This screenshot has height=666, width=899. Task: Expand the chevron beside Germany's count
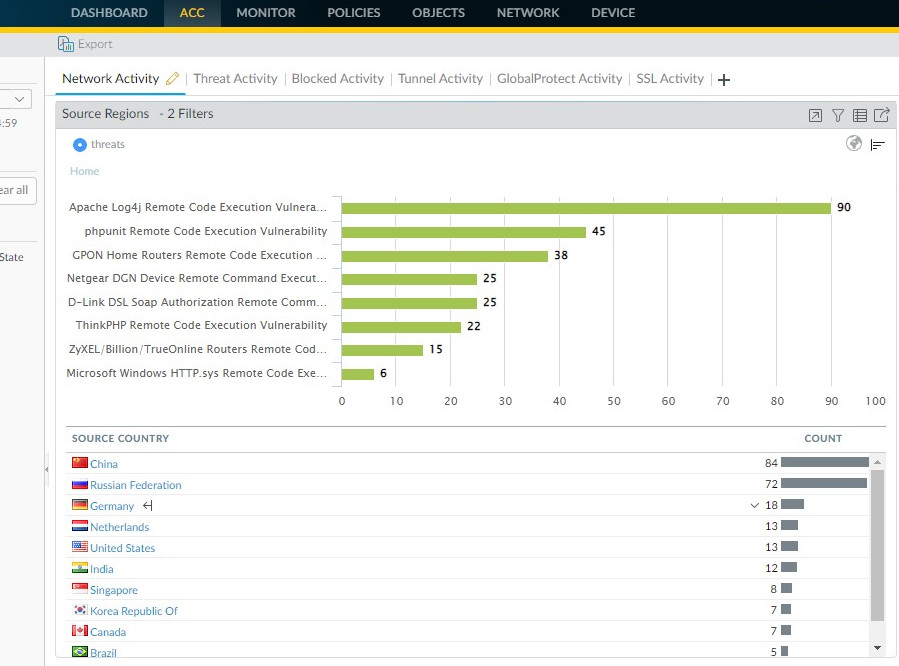(755, 506)
